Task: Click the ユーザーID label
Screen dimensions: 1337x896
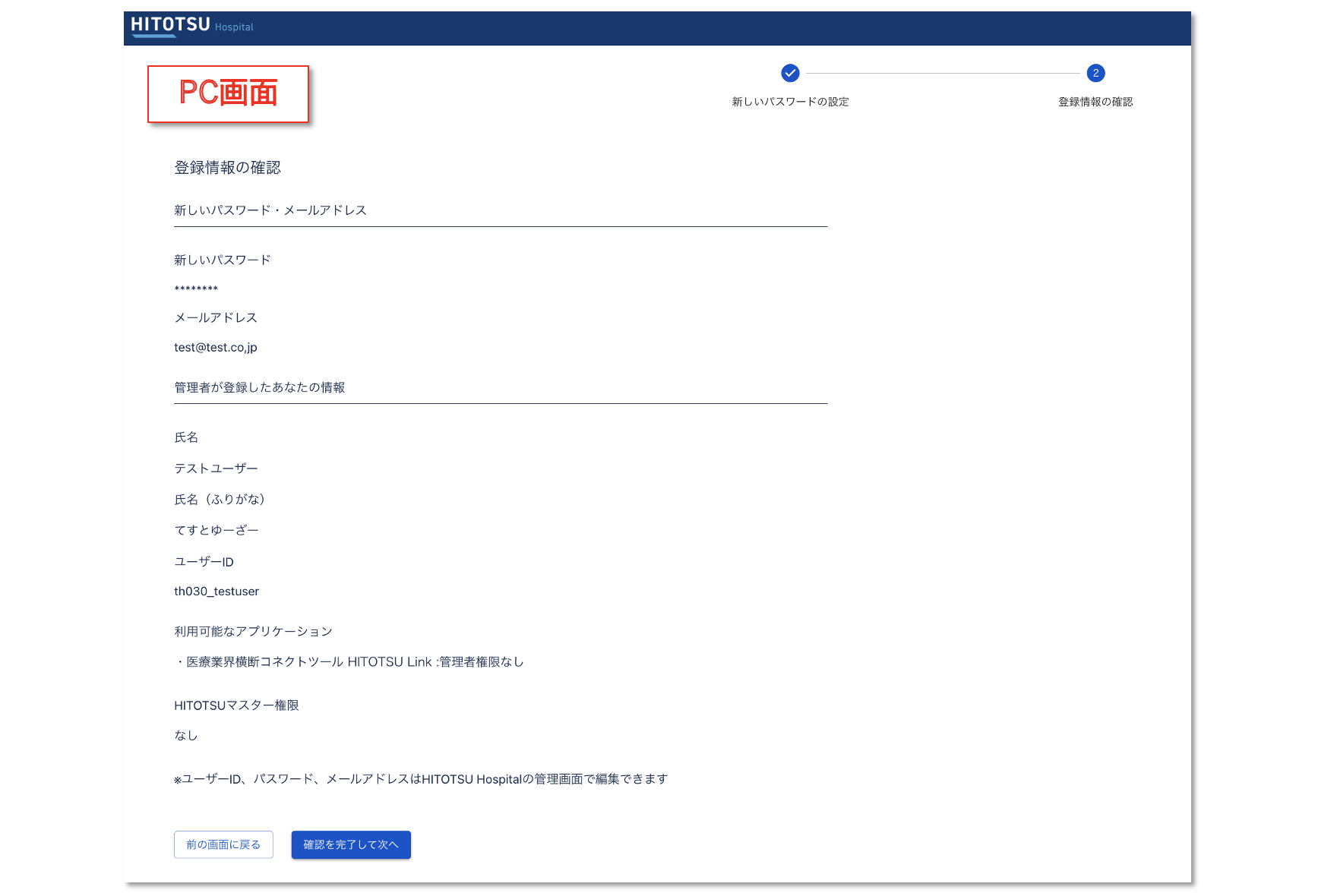Action: click(204, 562)
